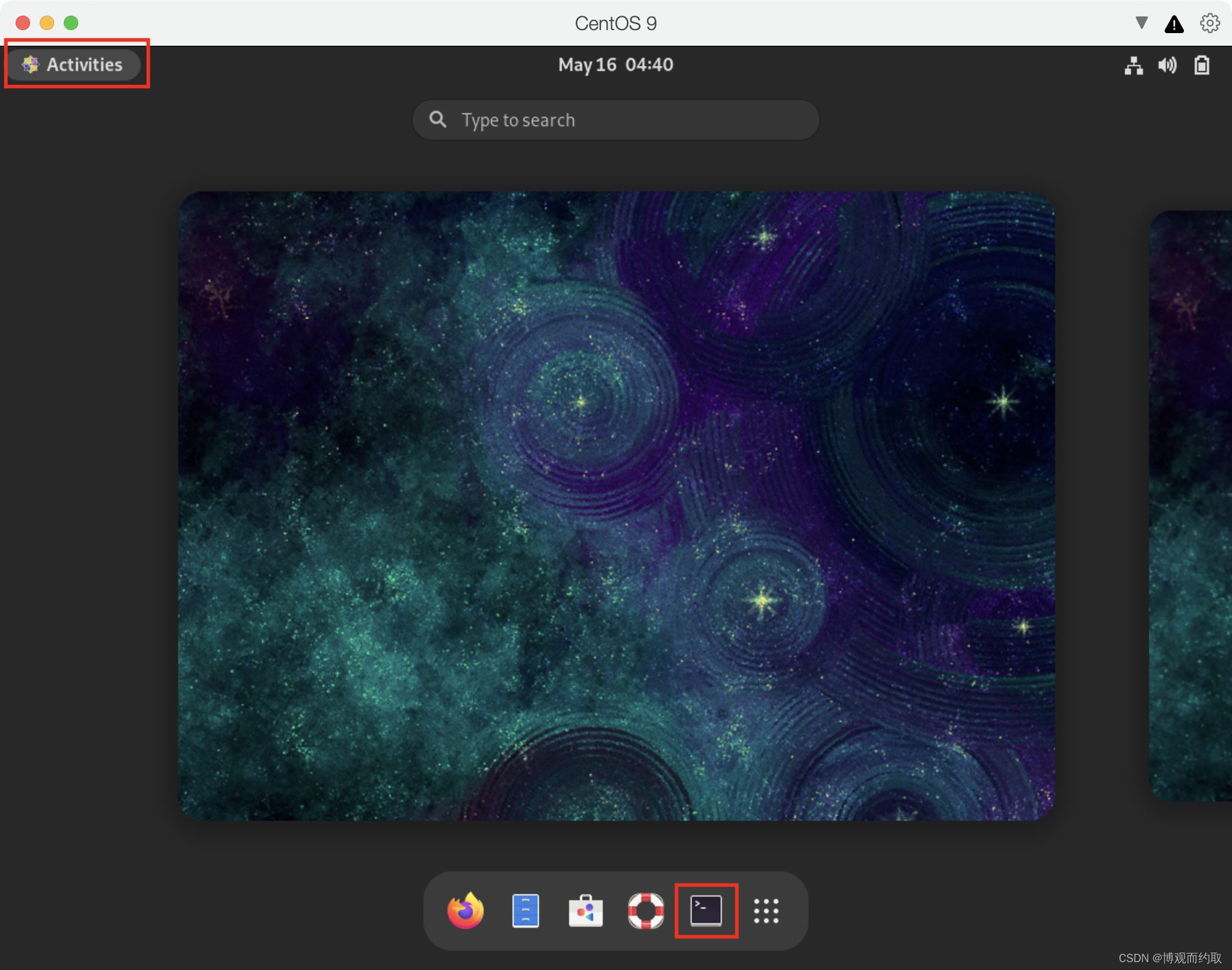Launch the Files manager from the dock
This screenshot has height=970, width=1232.
point(525,911)
